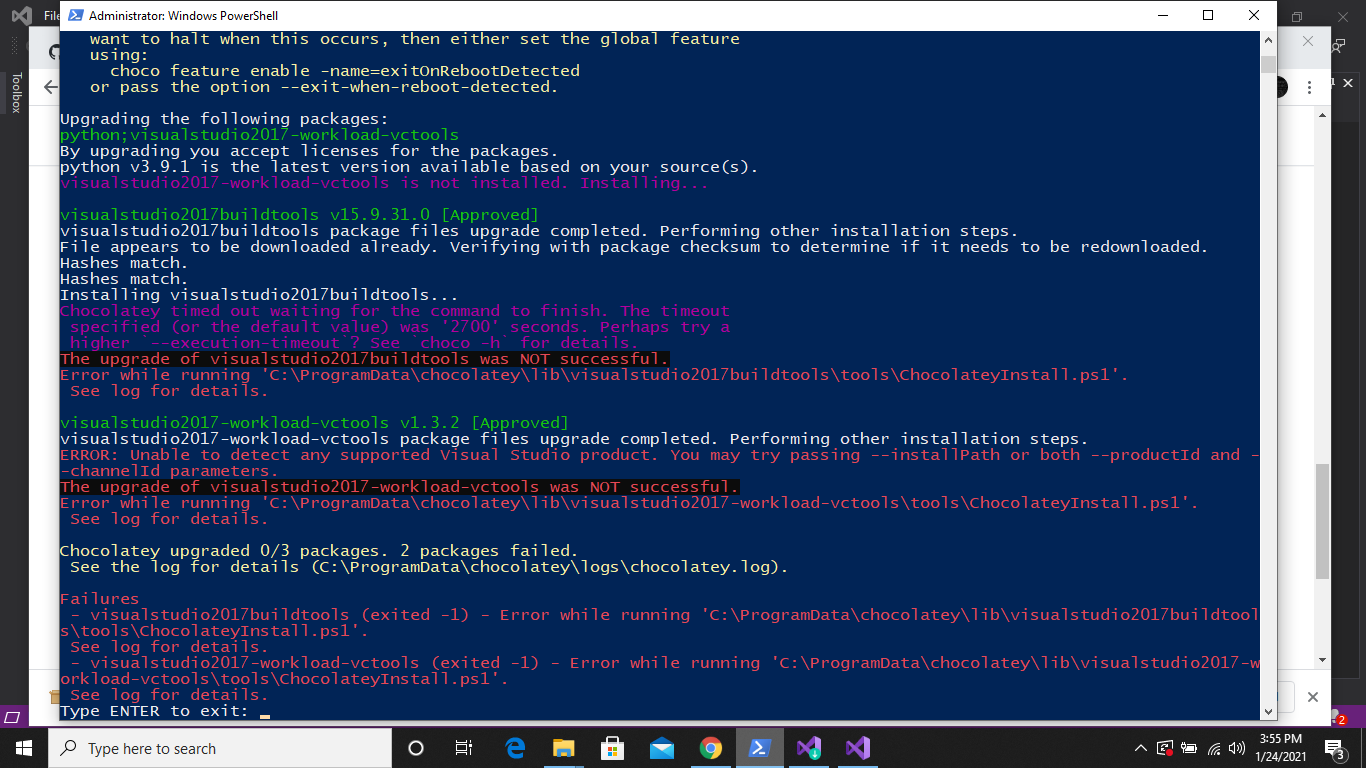
Task: Open the File menu in Visual Studio
Action: 51,16
